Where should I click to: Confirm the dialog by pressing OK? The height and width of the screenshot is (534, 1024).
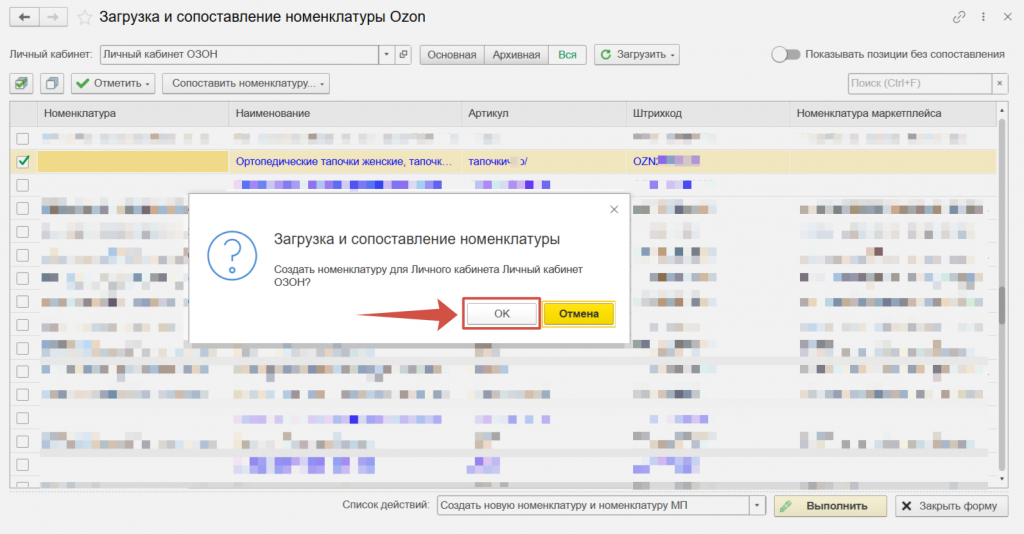502,313
